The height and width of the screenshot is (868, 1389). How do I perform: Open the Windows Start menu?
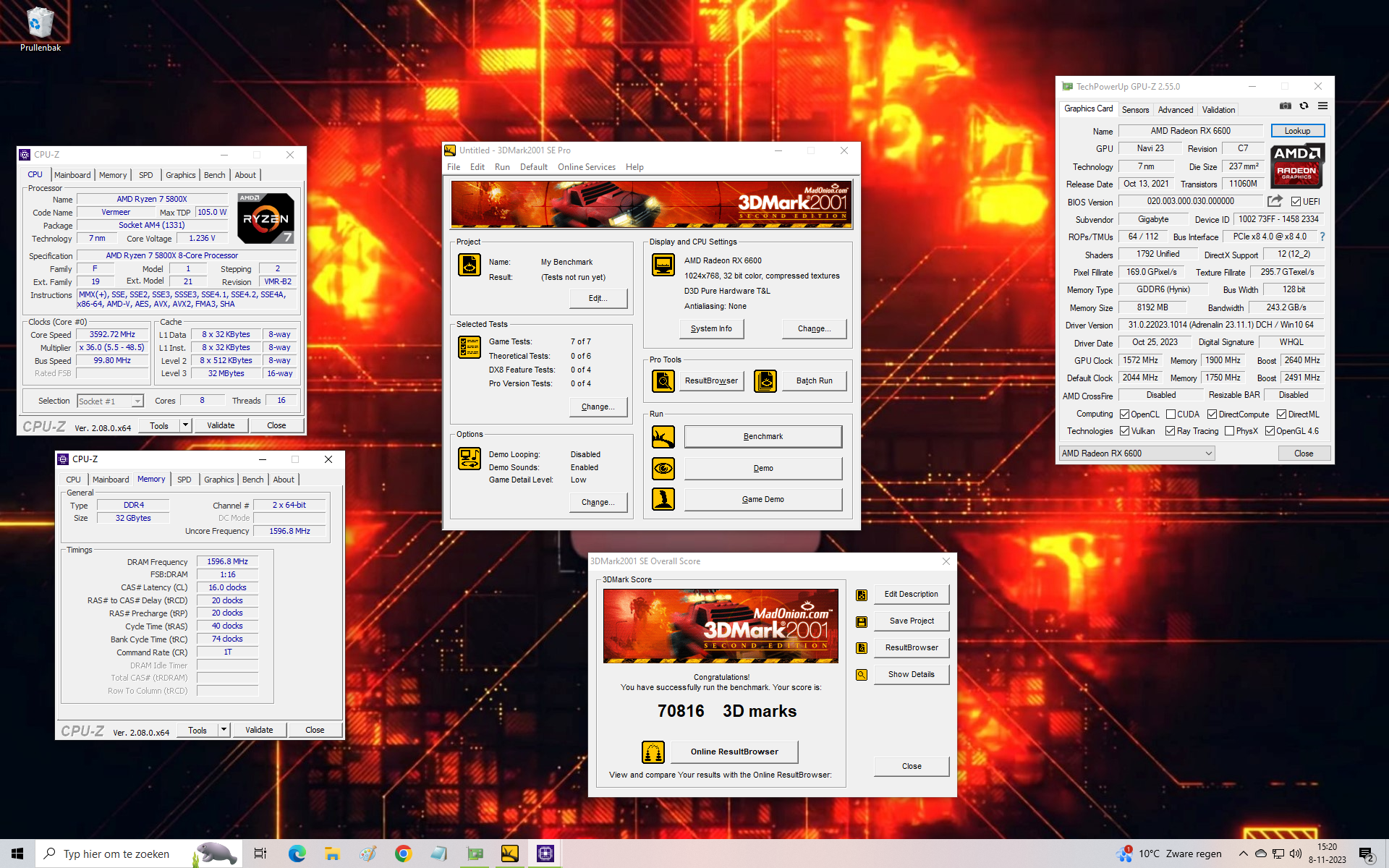[17, 854]
